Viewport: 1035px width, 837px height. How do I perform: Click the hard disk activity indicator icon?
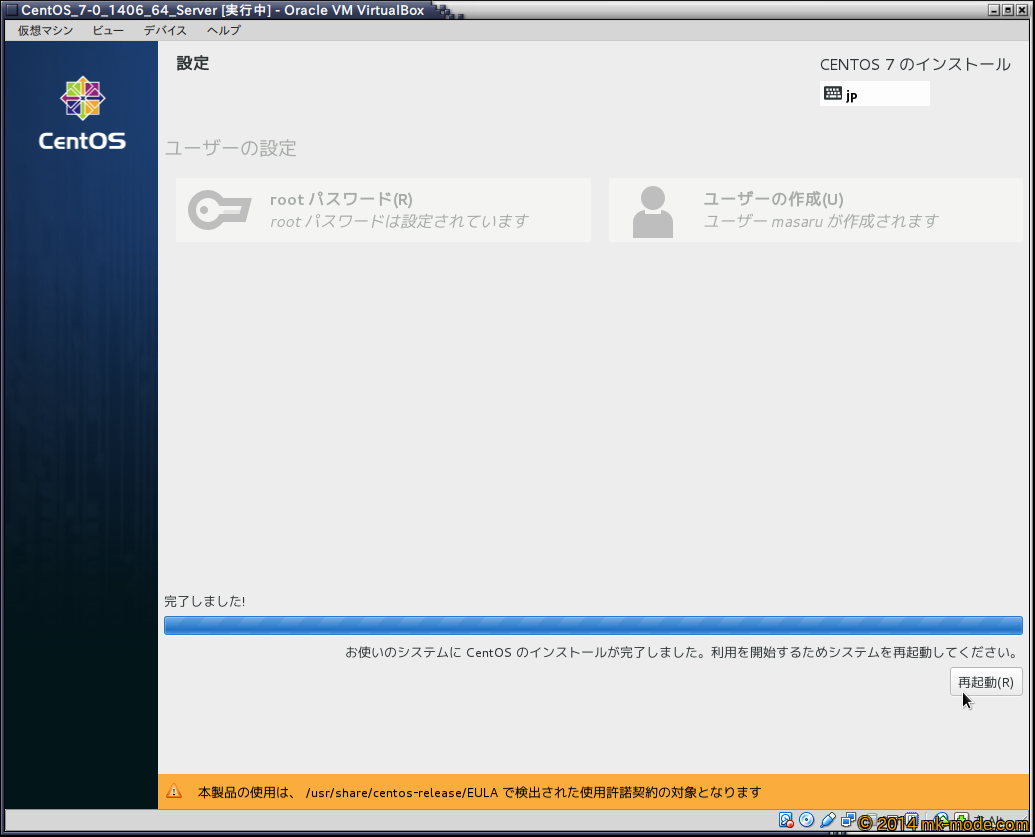coord(786,821)
